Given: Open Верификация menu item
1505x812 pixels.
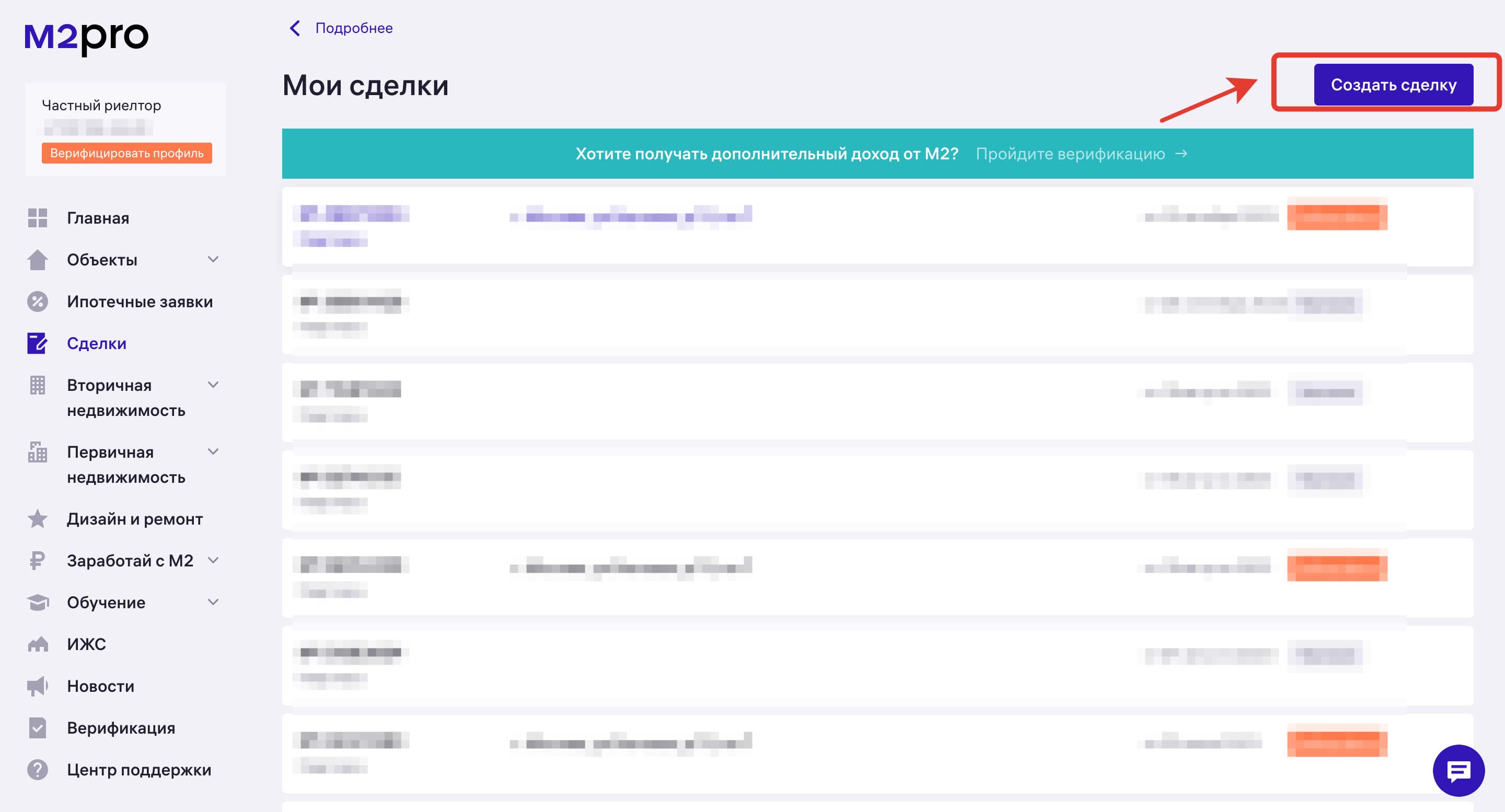Looking at the screenshot, I should click(121, 728).
